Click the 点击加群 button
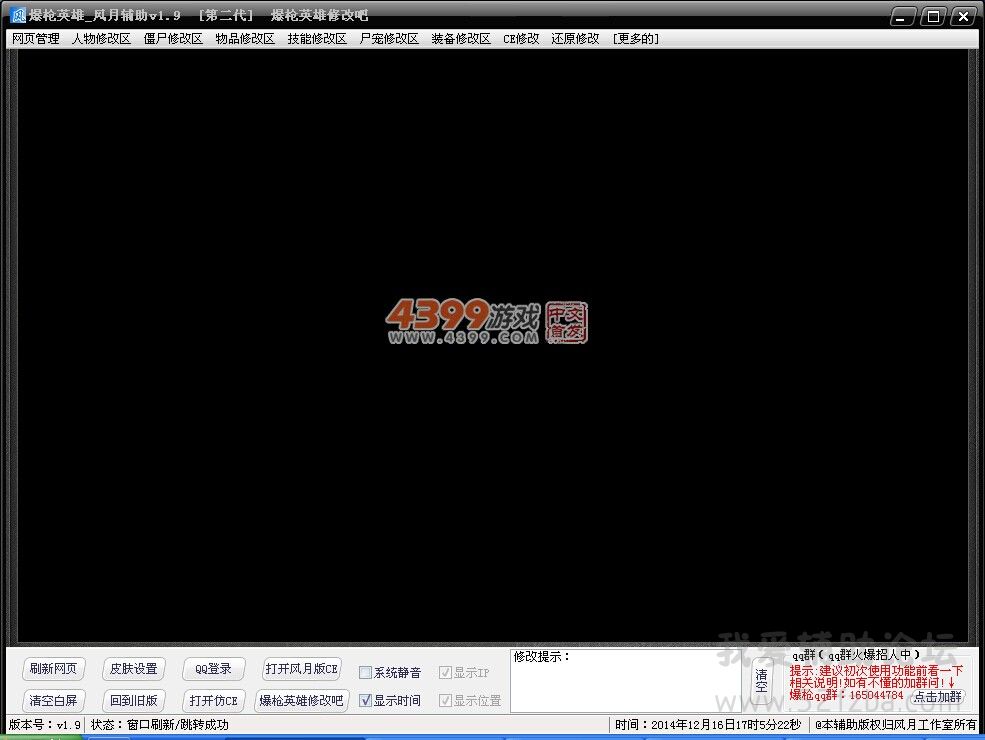Image resolution: width=985 pixels, height=740 pixels. click(x=937, y=697)
